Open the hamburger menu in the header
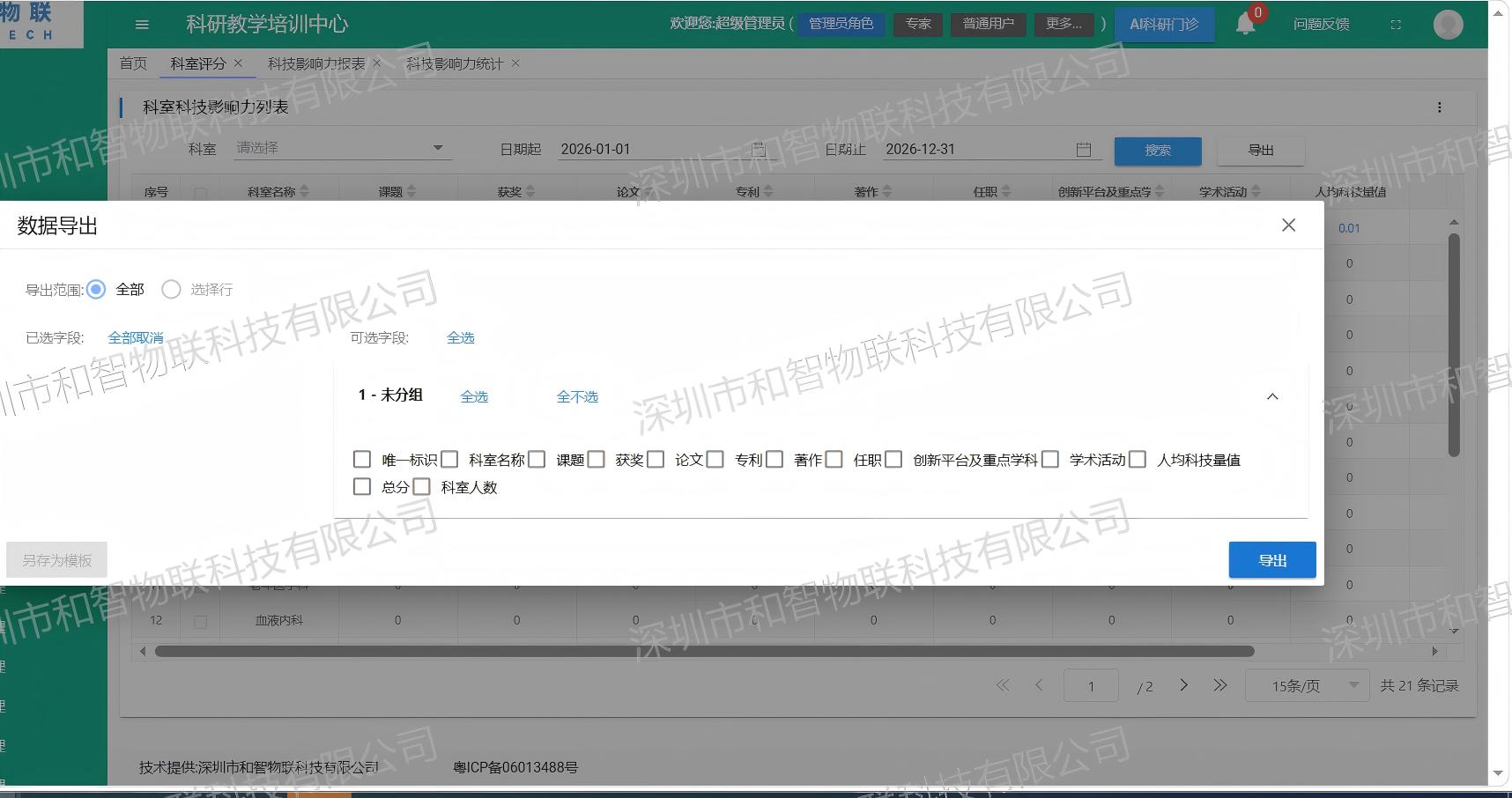The width and height of the screenshot is (1512, 798). click(x=142, y=25)
